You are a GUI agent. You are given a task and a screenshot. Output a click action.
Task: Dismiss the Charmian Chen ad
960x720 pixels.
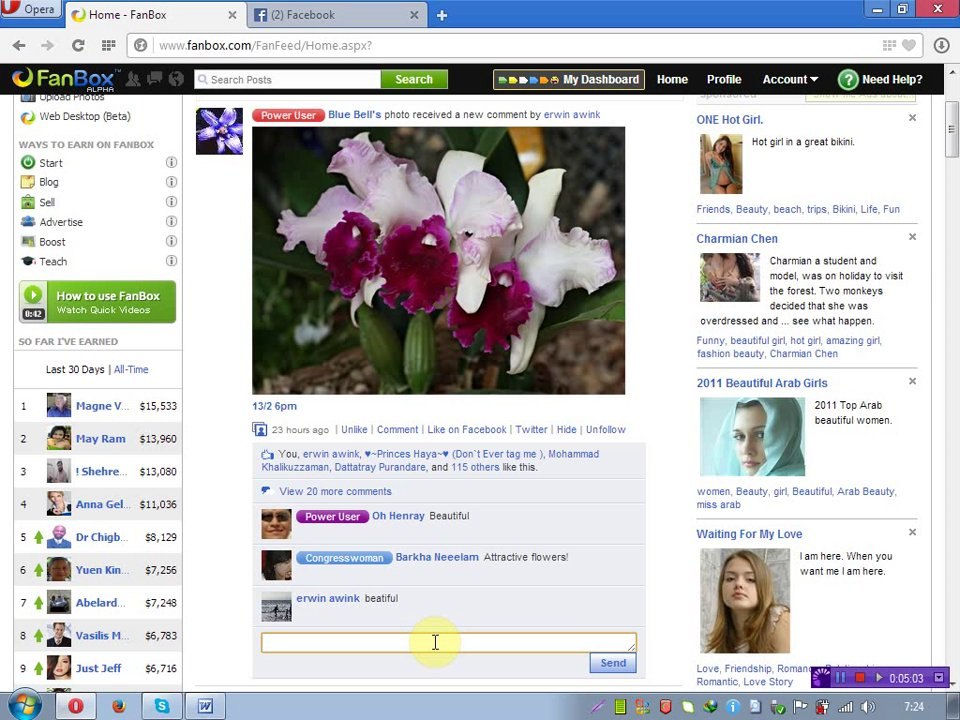tap(912, 238)
